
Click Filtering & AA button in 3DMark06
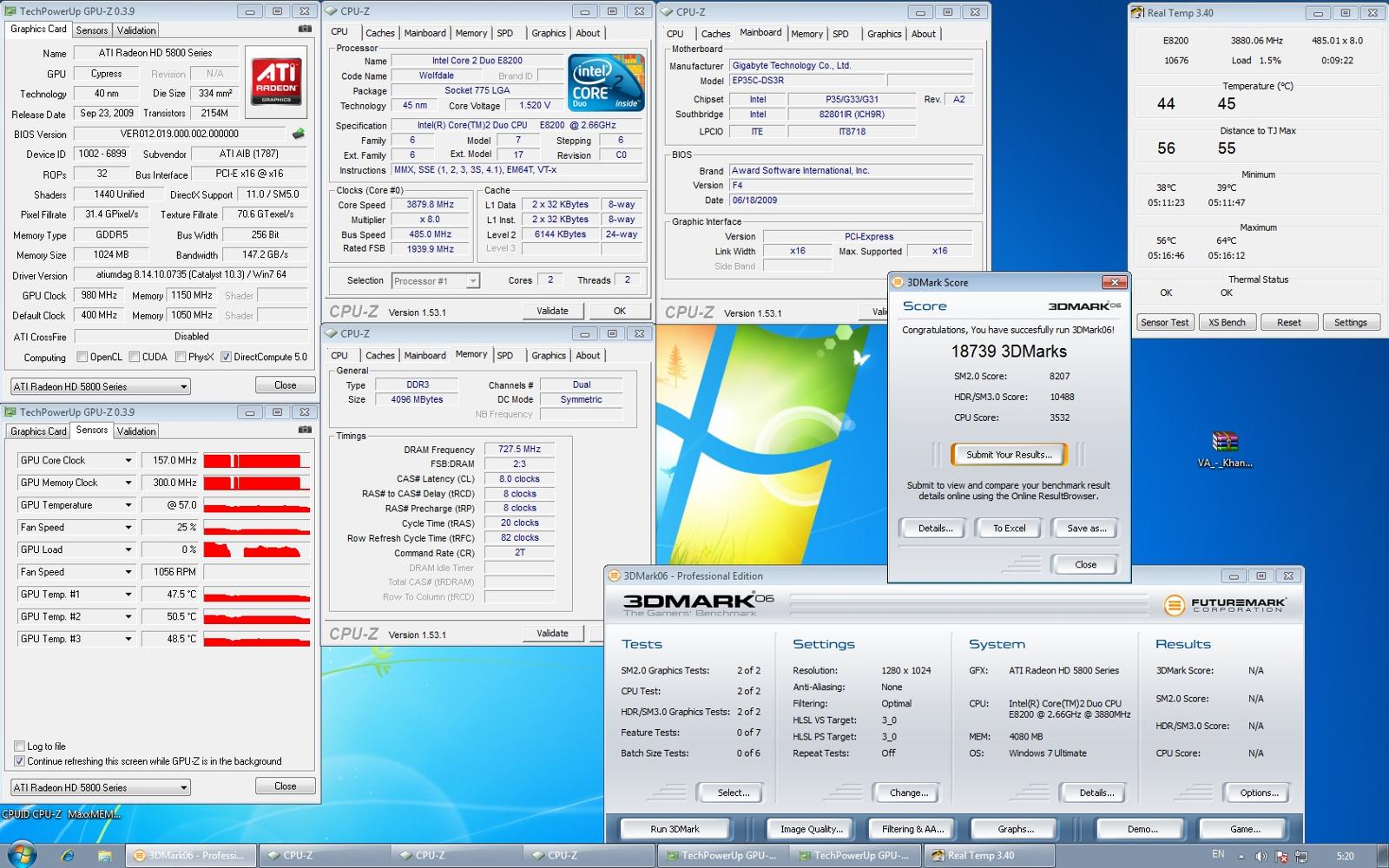(x=912, y=829)
